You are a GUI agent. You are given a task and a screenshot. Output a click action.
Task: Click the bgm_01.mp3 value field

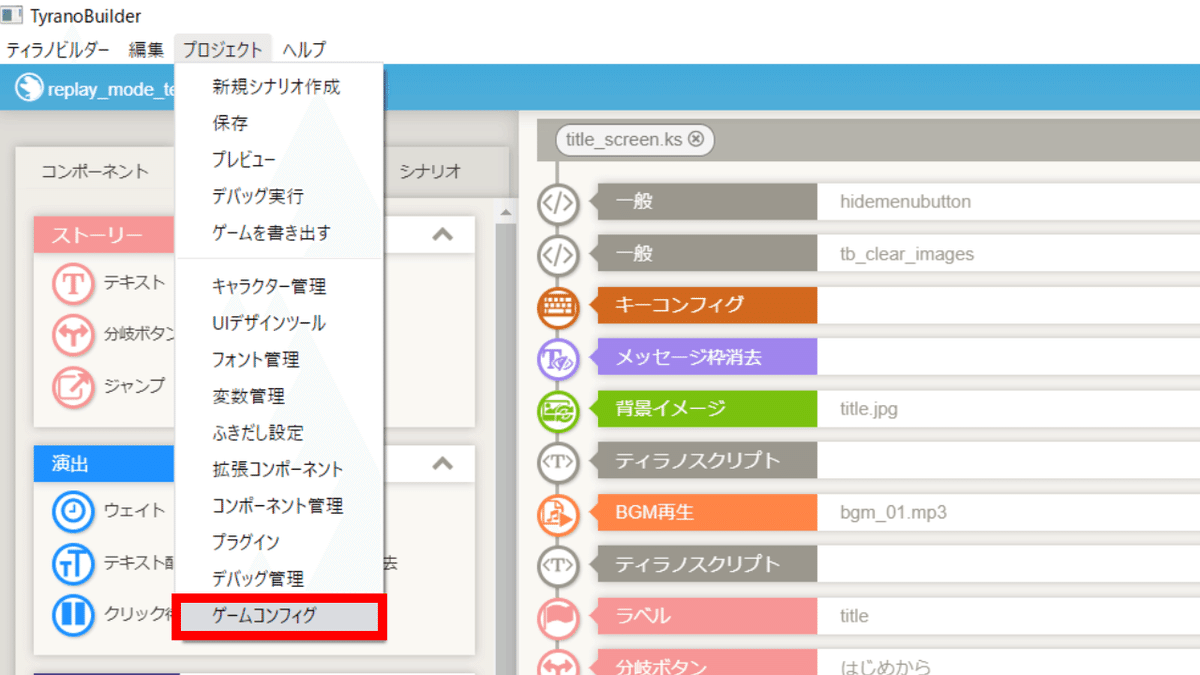pyautogui.click(x=1008, y=513)
